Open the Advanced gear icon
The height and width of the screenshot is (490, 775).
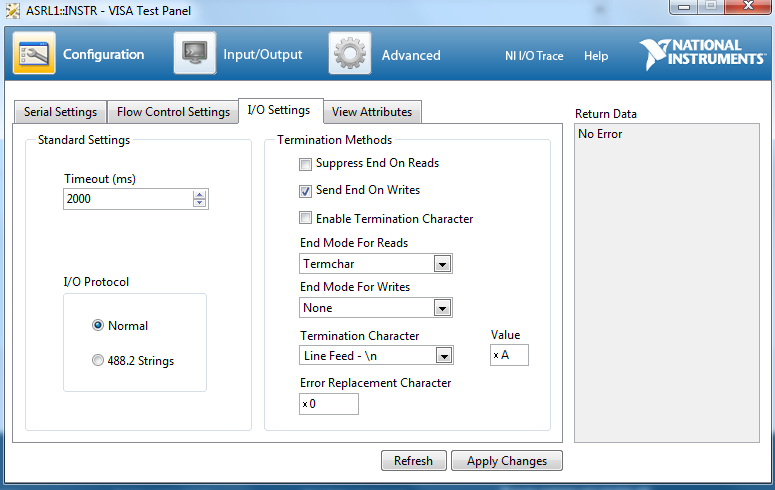pos(350,53)
